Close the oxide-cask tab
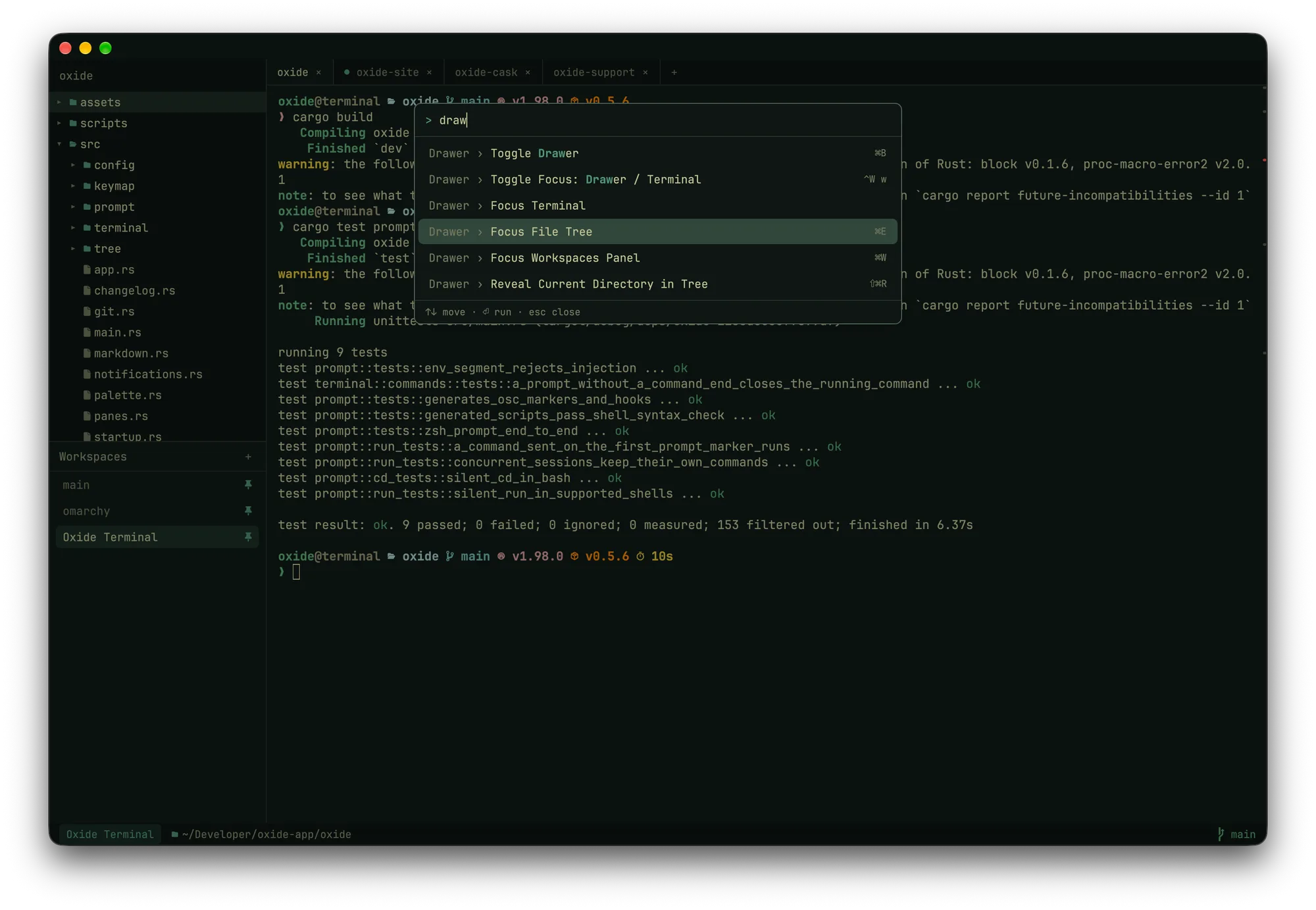The height and width of the screenshot is (910, 1316). click(528, 72)
